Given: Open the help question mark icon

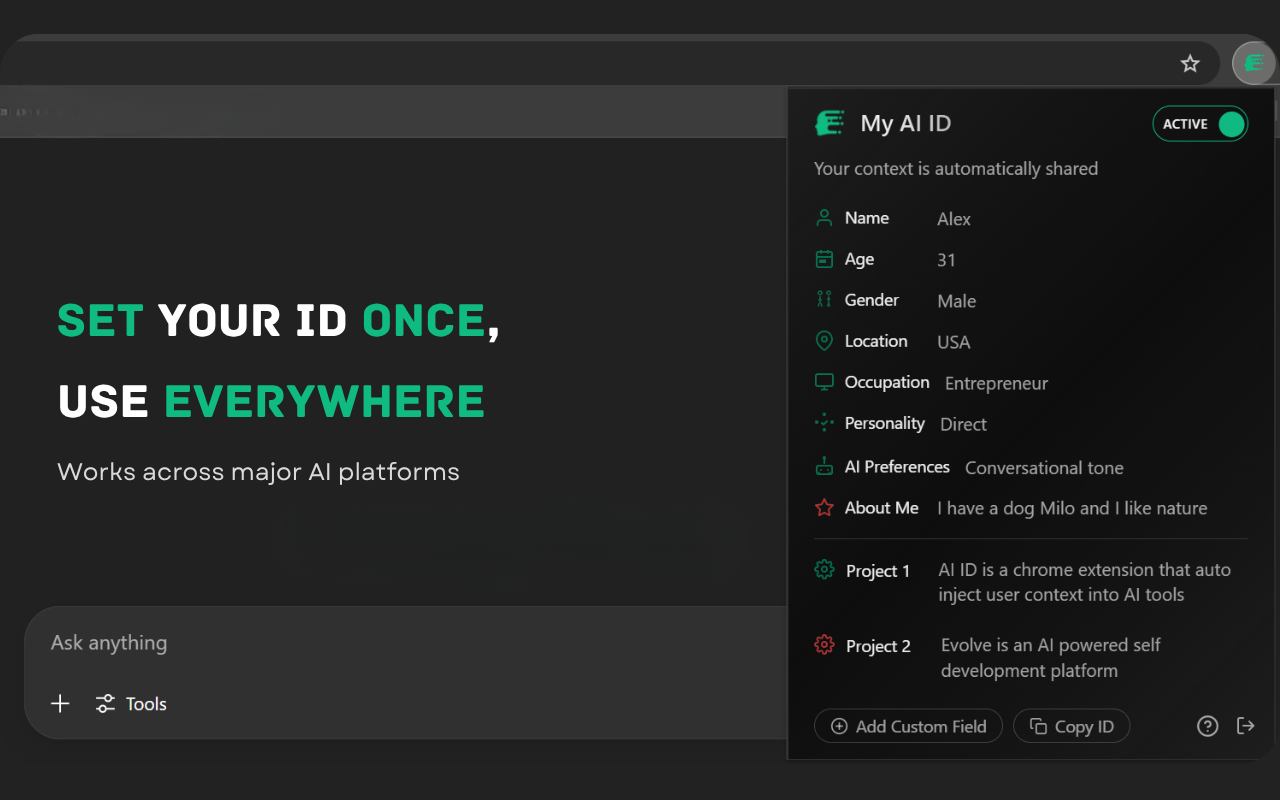Looking at the screenshot, I should pyautogui.click(x=1207, y=726).
